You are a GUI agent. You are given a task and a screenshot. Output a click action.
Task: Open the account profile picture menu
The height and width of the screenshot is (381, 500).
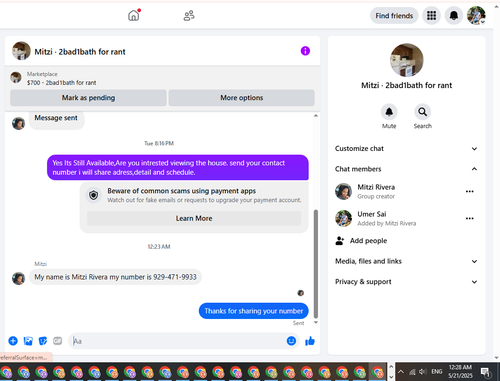click(476, 15)
